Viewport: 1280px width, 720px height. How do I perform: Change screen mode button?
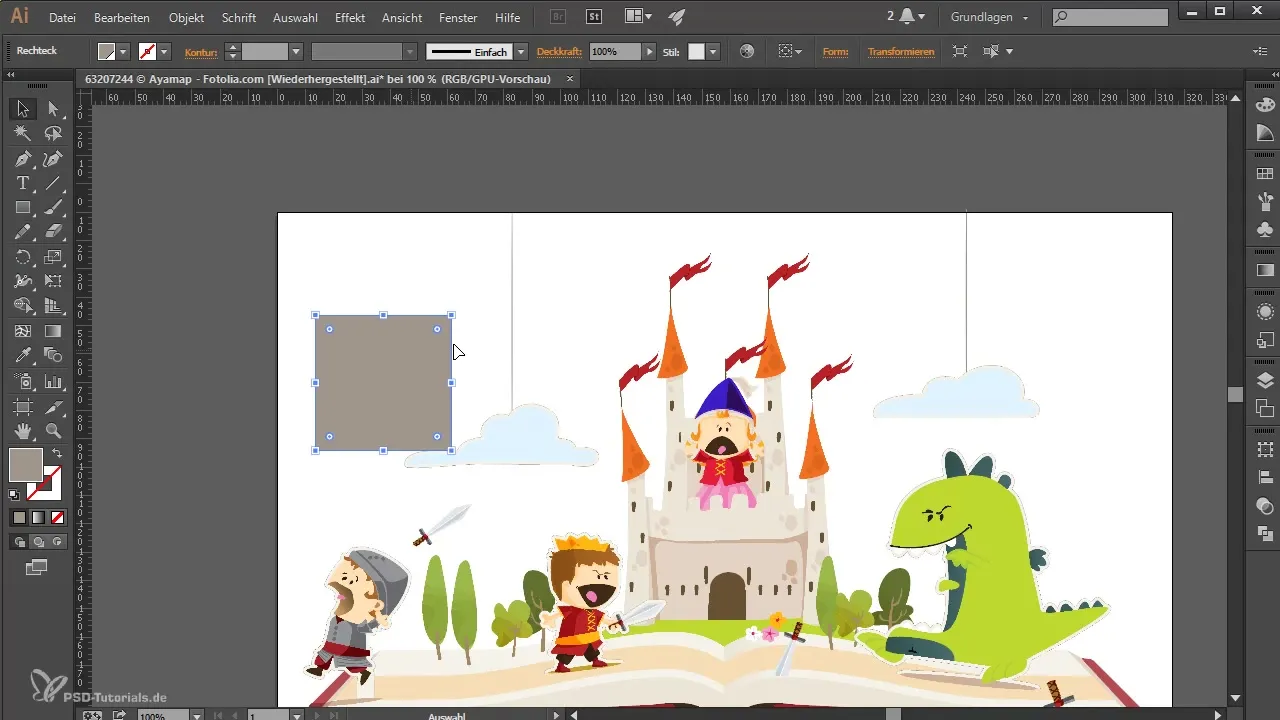tap(37, 568)
